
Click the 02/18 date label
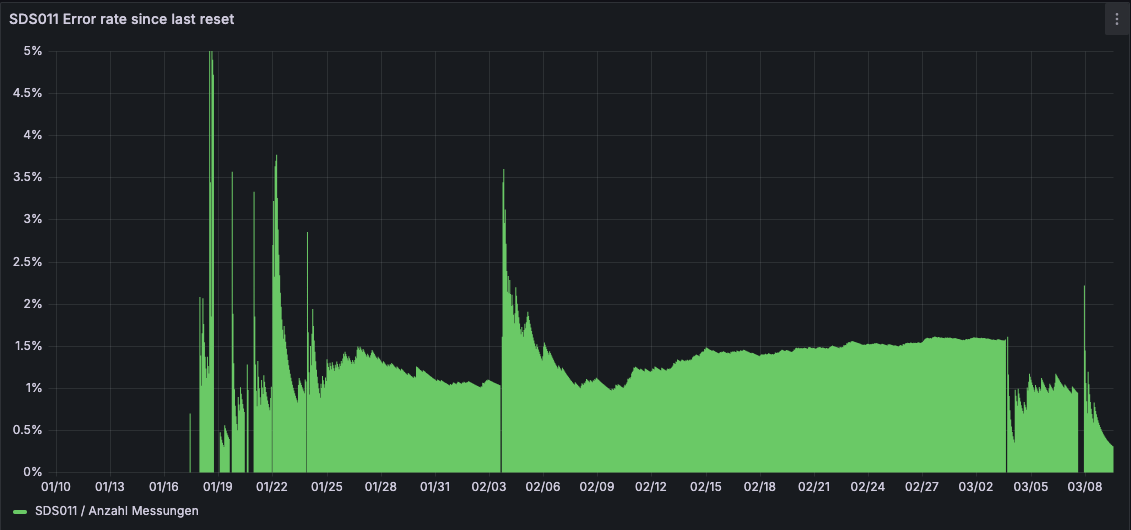click(760, 487)
